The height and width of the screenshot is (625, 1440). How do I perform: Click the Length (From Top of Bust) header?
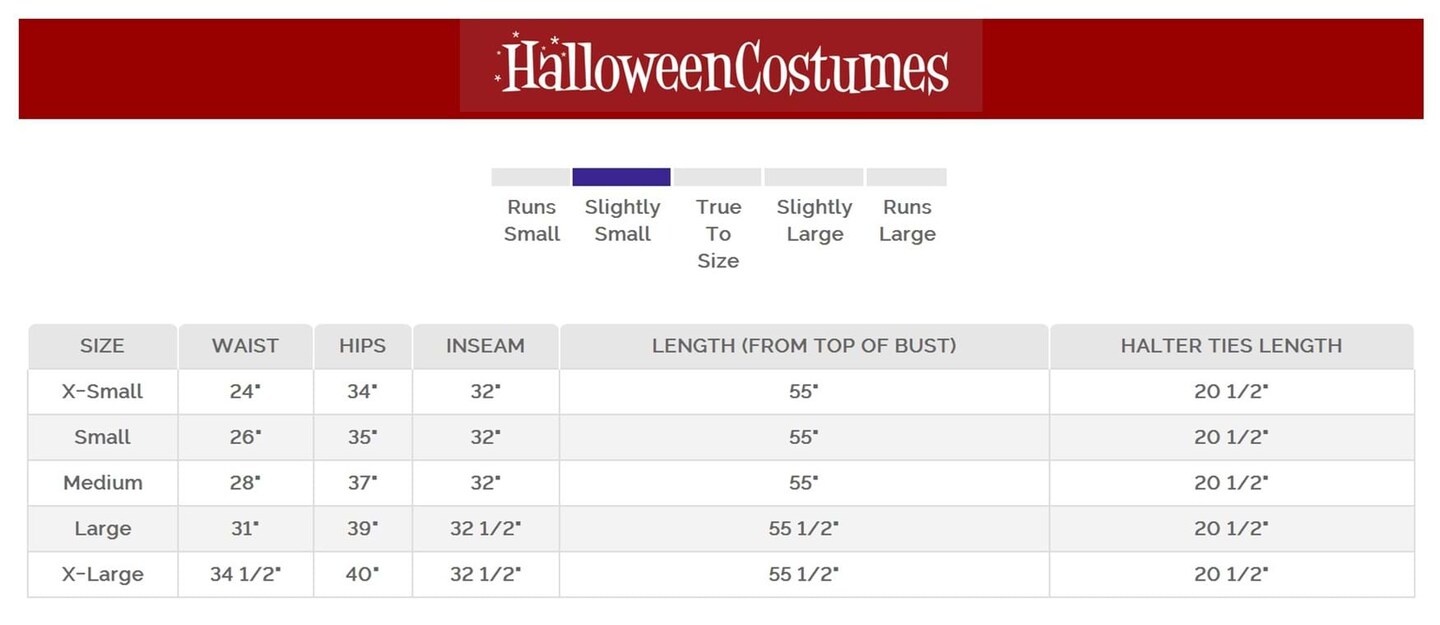pos(804,346)
